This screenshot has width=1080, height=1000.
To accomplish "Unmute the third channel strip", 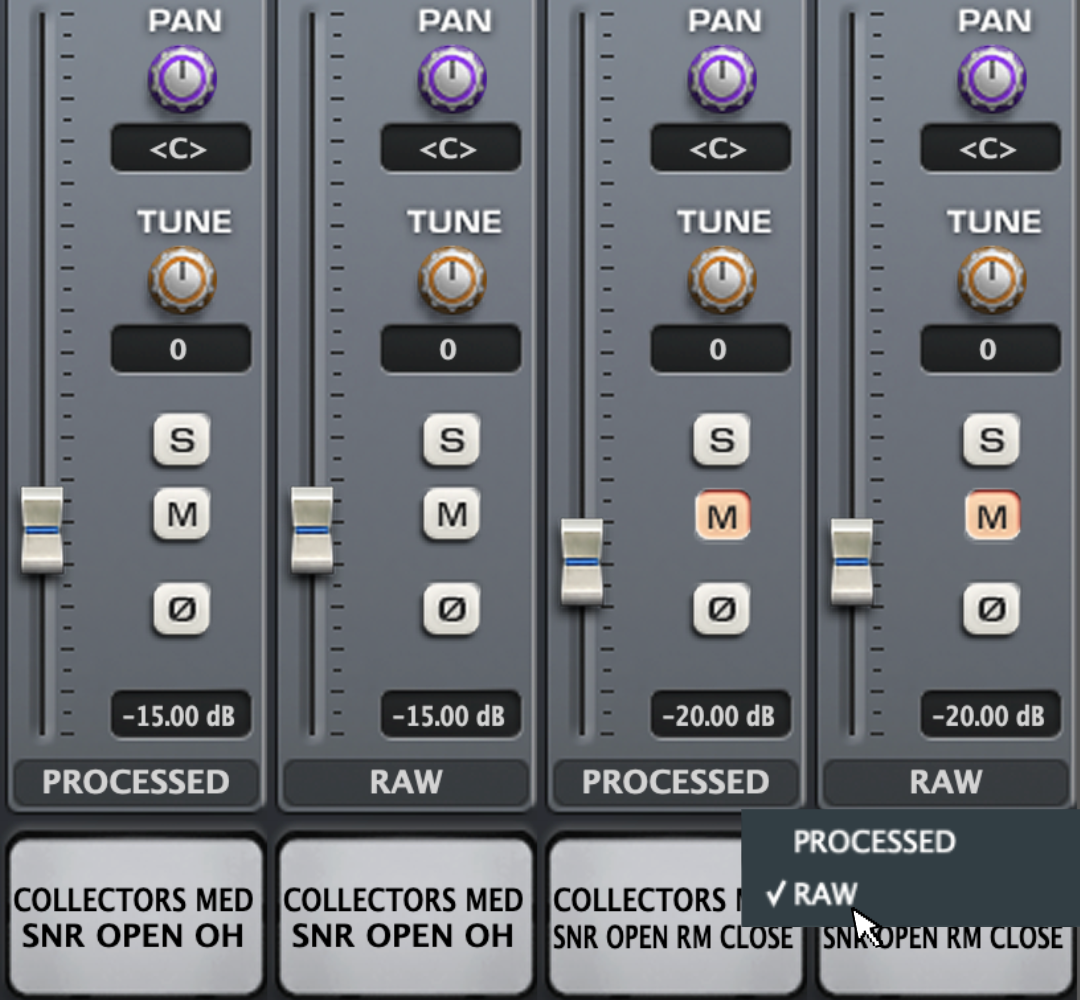I will [x=721, y=516].
